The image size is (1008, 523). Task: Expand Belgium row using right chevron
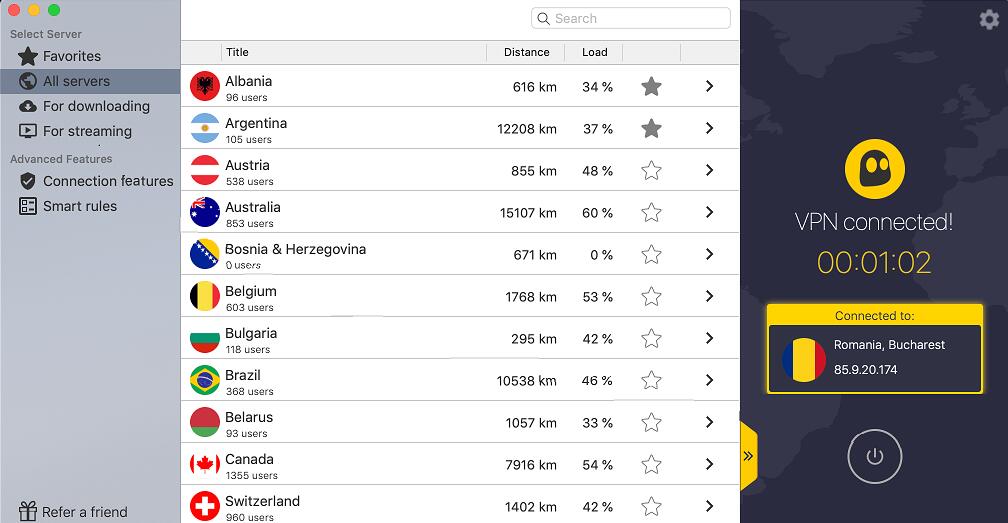709,296
